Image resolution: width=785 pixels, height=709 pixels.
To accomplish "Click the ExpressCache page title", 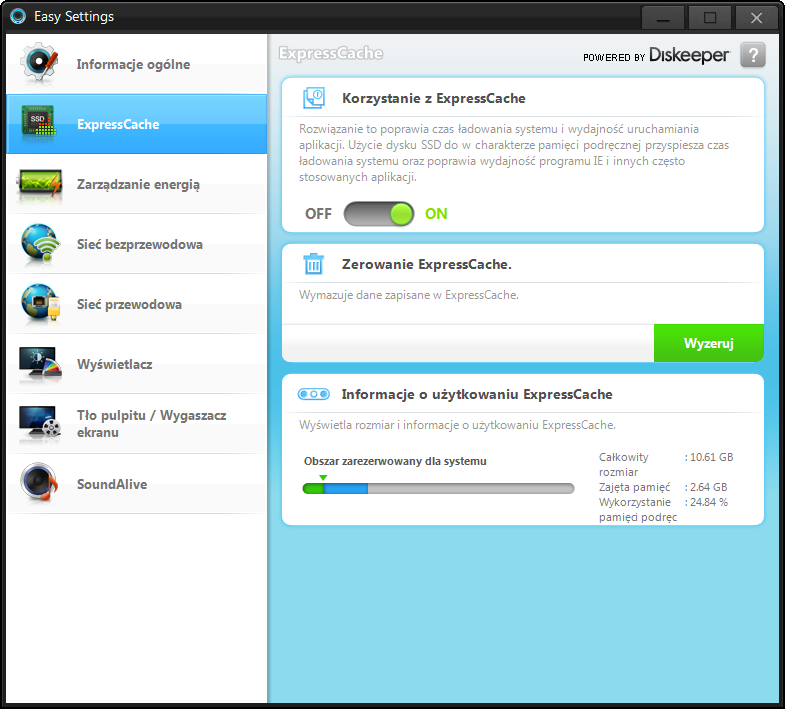I will pyautogui.click(x=331, y=53).
